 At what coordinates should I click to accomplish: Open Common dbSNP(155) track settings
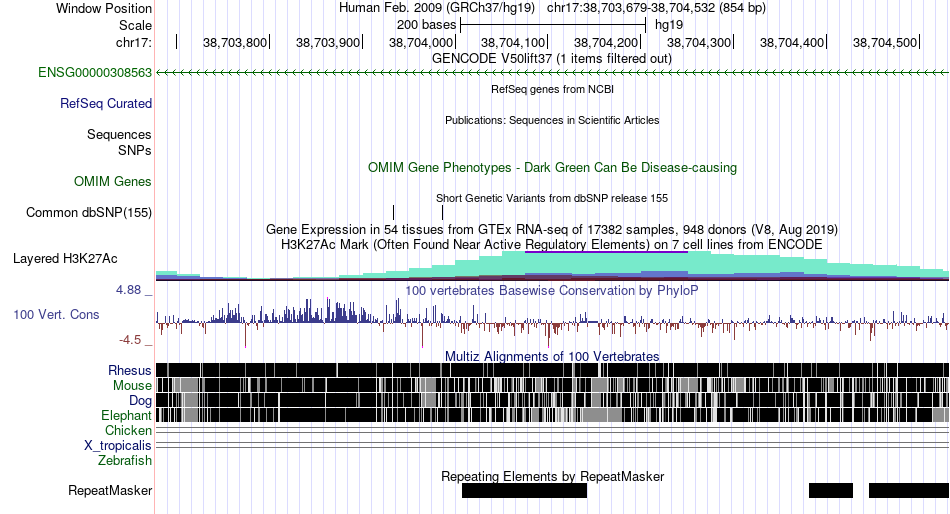click(88, 213)
